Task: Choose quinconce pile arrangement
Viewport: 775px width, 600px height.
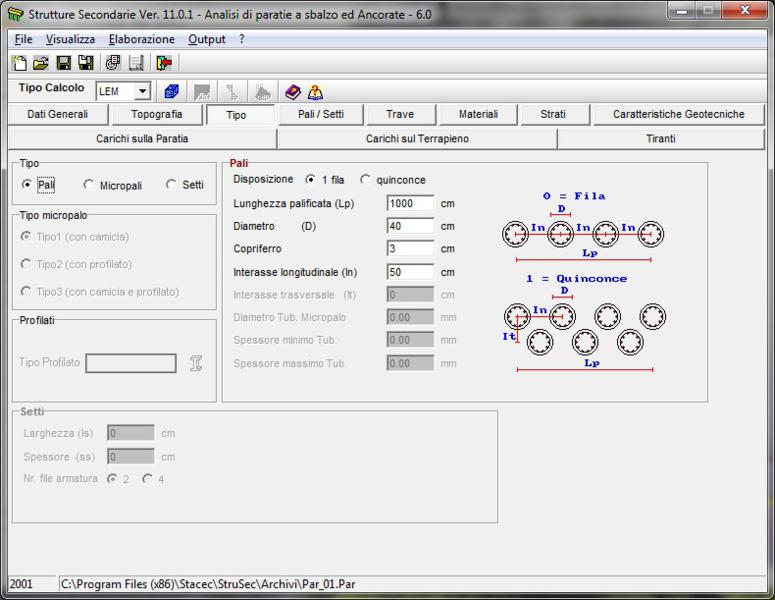Action: pos(366,180)
